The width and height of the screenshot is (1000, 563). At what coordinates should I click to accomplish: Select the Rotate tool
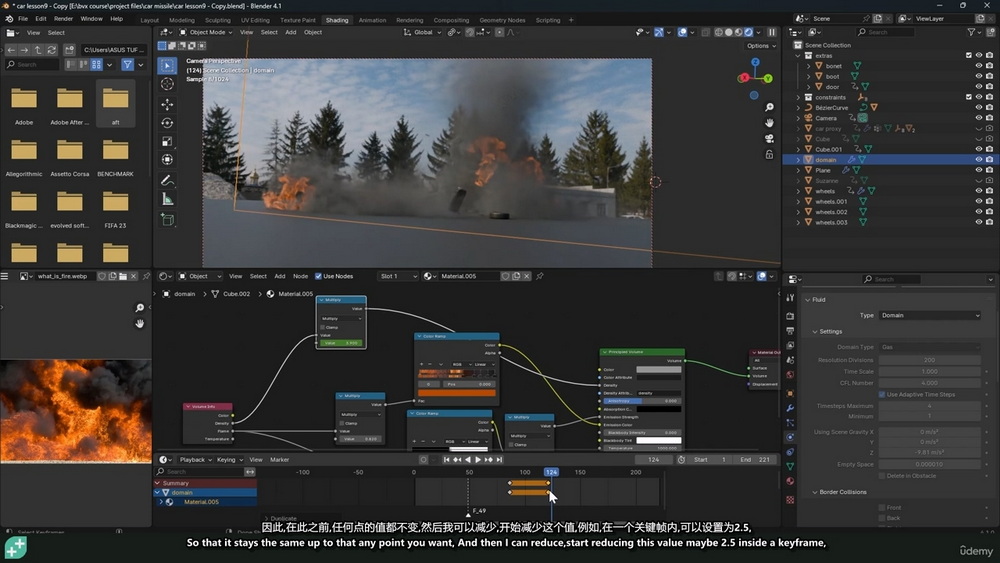pyautogui.click(x=167, y=123)
